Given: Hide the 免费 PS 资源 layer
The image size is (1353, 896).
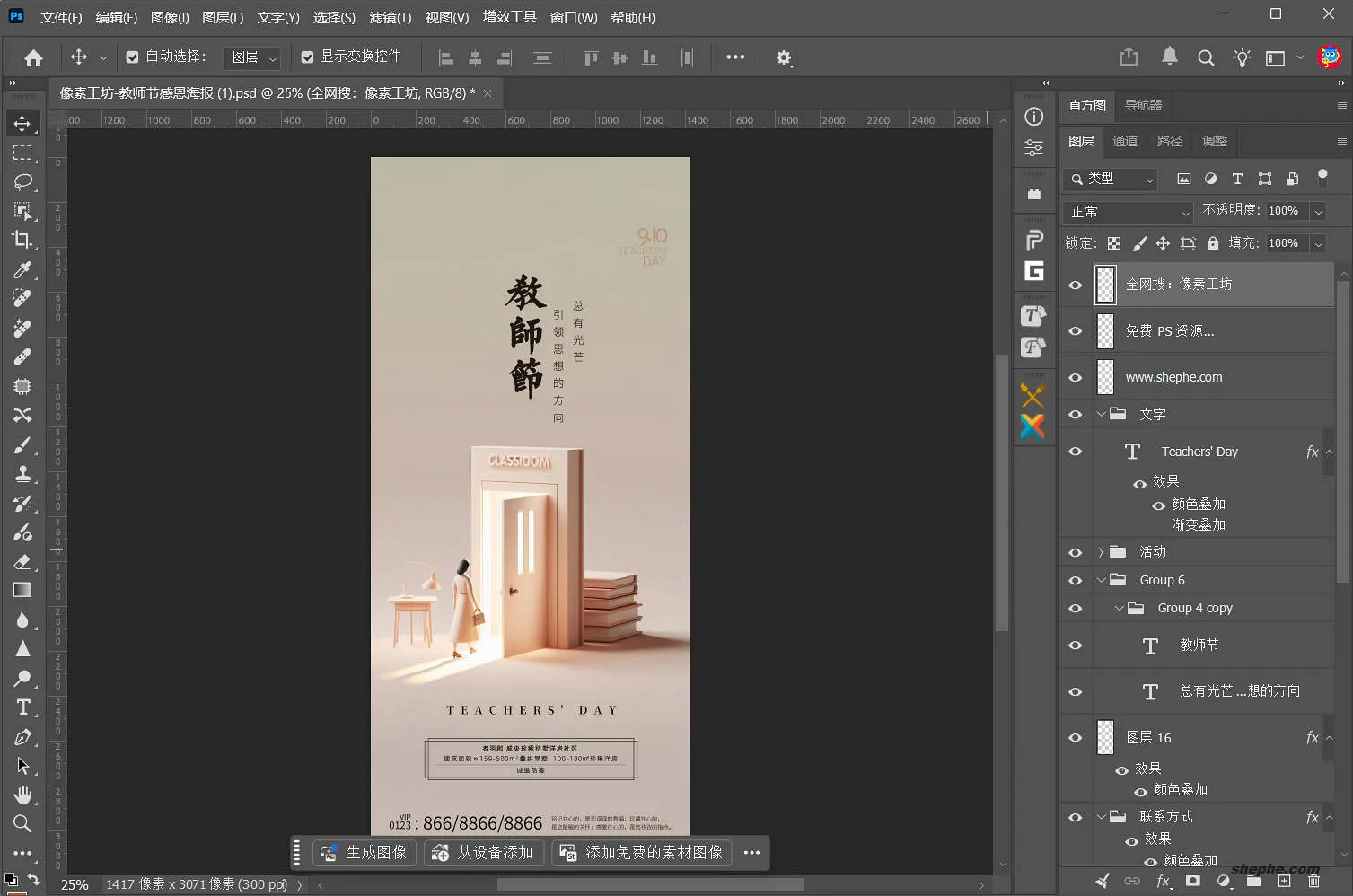Looking at the screenshot, I should click(1076, 331).
